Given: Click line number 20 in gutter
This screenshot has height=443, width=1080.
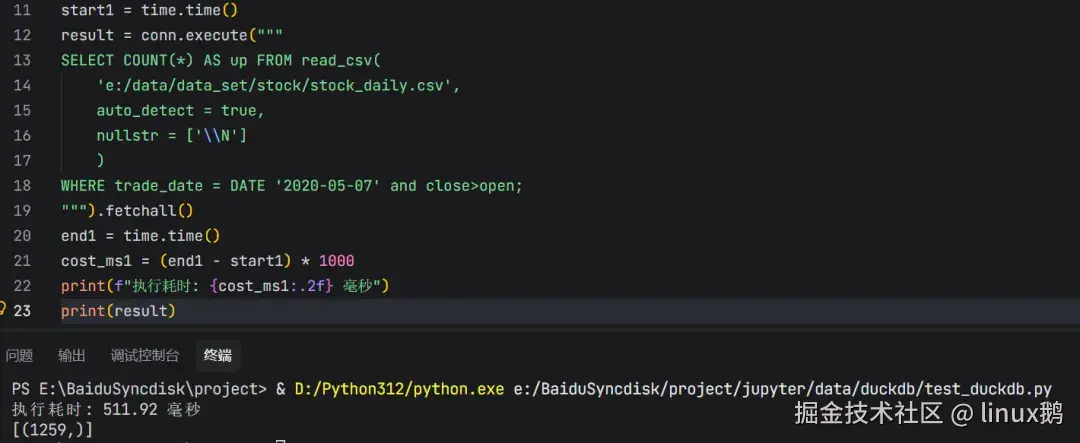Looking at the screenshot, I should point(22,236).
